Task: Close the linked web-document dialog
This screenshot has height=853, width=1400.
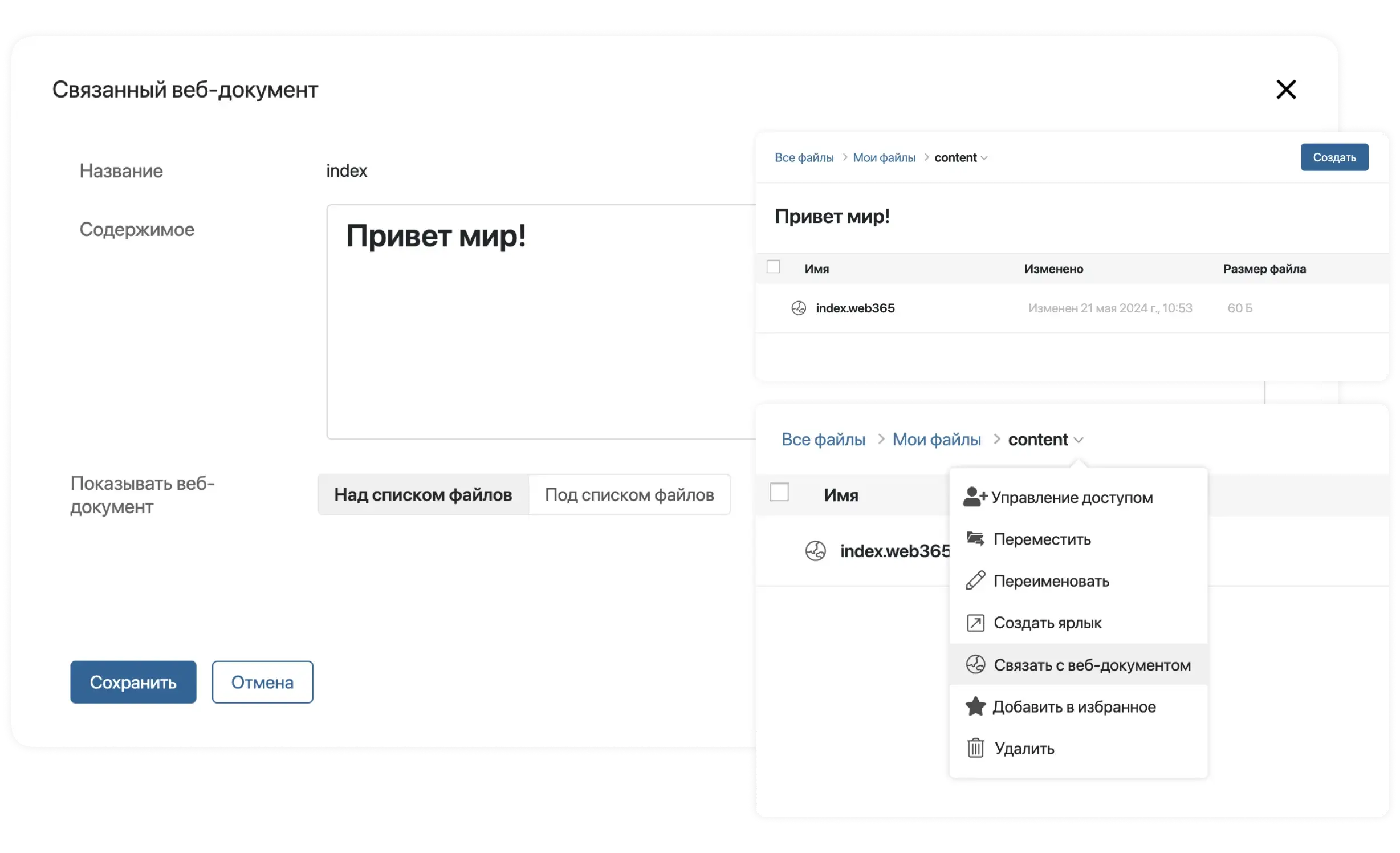Action: coord(1286,90)
